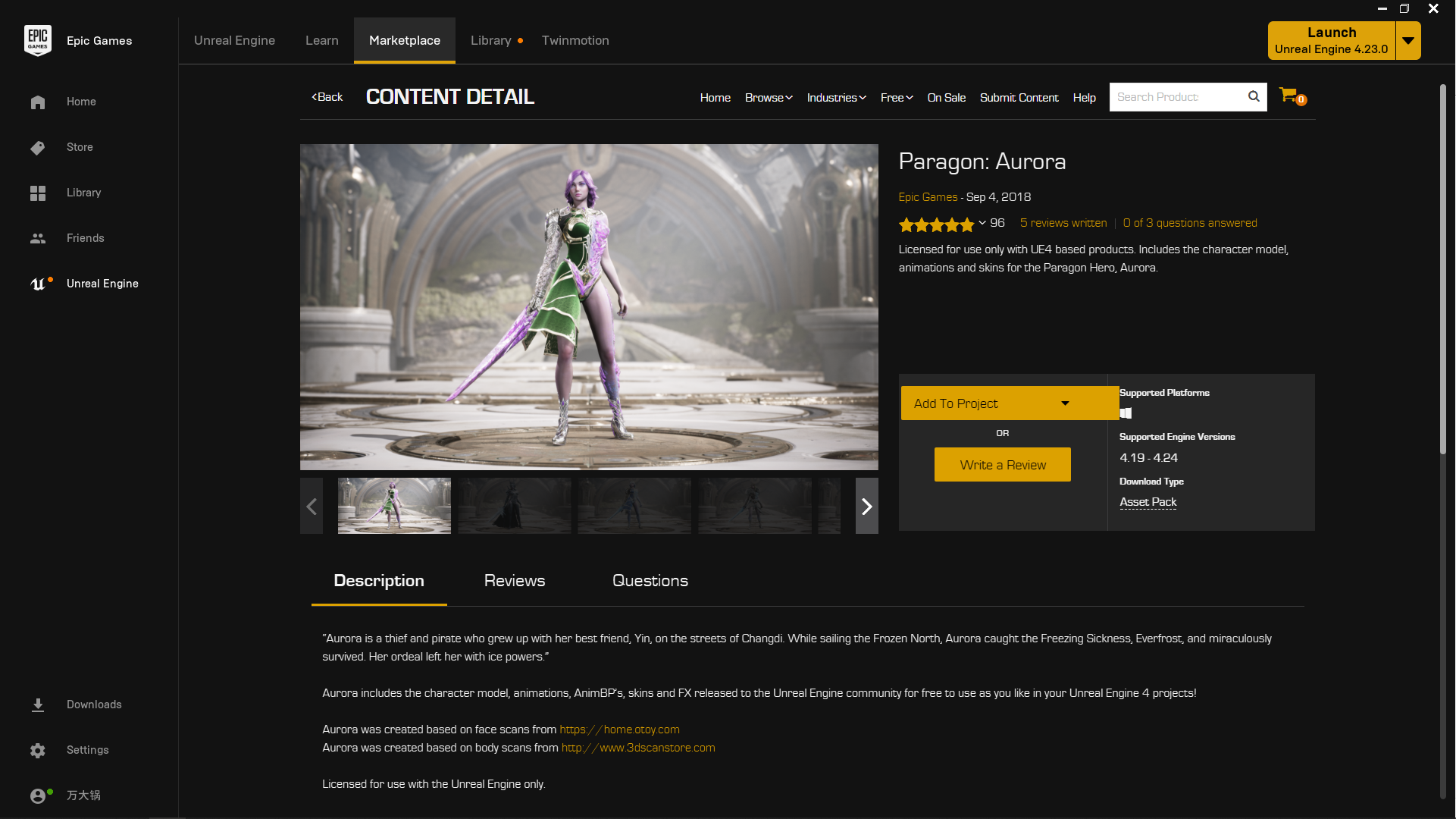The height and width of the screenshot is (819, 1456).
Task: Expand the star rating breakdown chevron
Action: tap(982, 223)
